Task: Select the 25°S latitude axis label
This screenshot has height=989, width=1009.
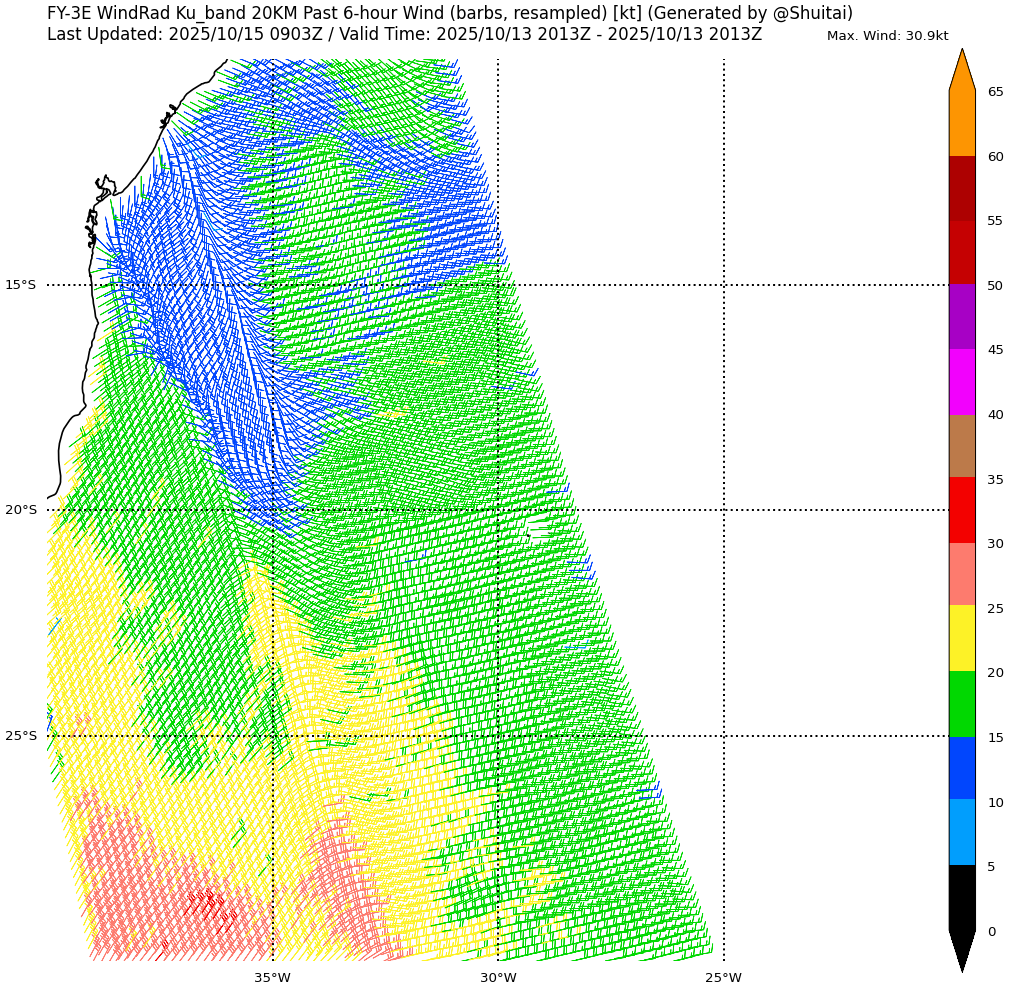Action: pos(20,736)
